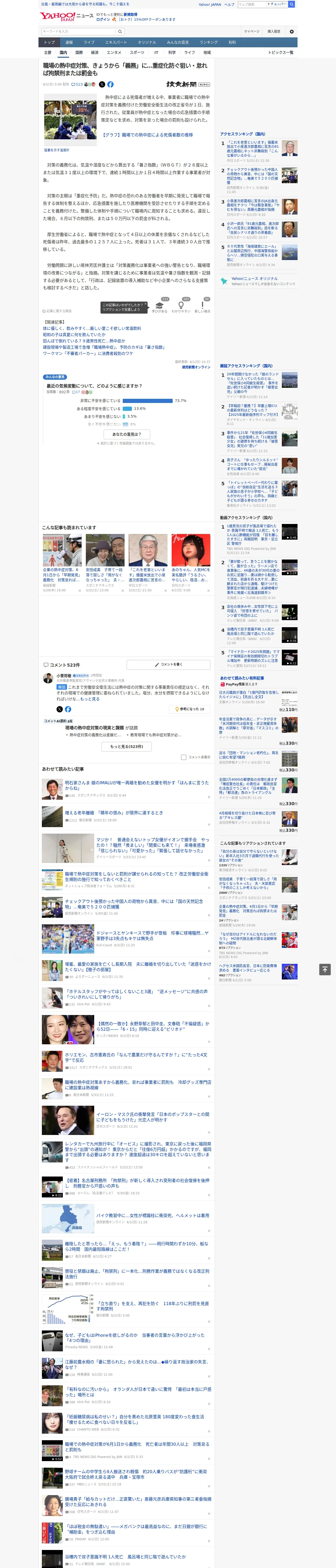Screen dimensions: 336x1568
Task: Select the 速報 tab
Action: 69,43
